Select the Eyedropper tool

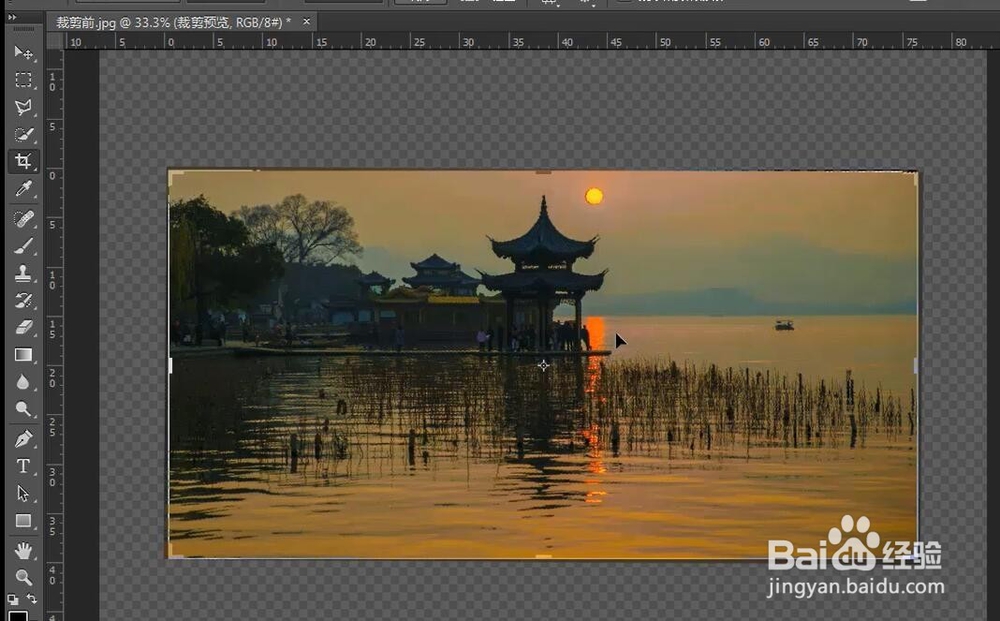[x=23, y=189]
